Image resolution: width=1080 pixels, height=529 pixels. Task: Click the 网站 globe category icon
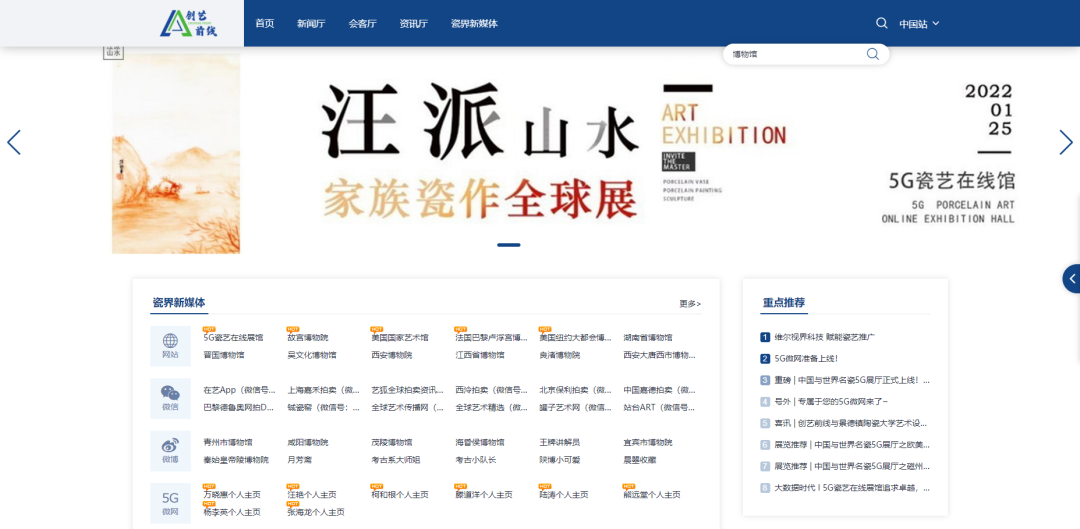[x=170, y=346]
